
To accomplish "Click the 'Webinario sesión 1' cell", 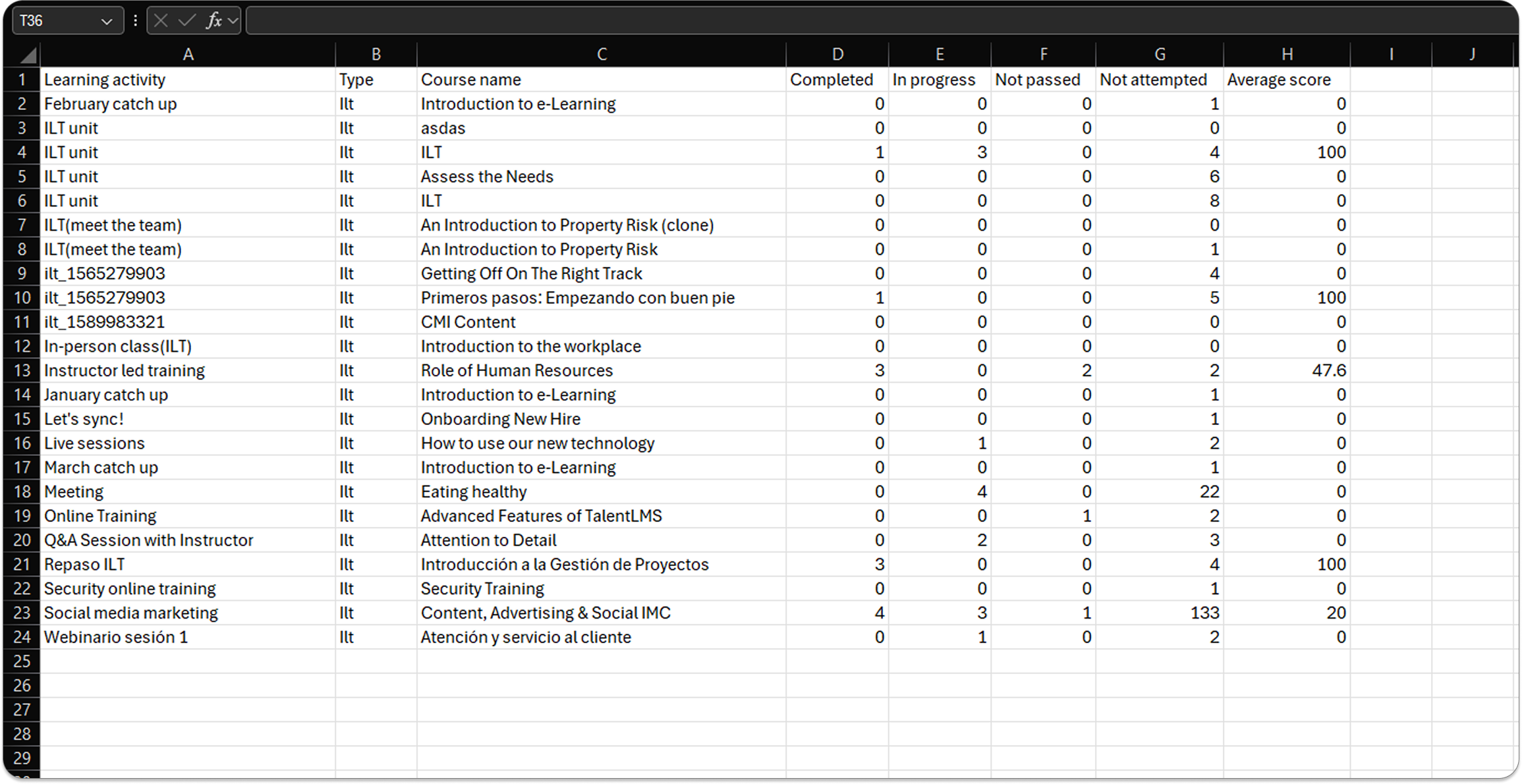I will (188, 637).
